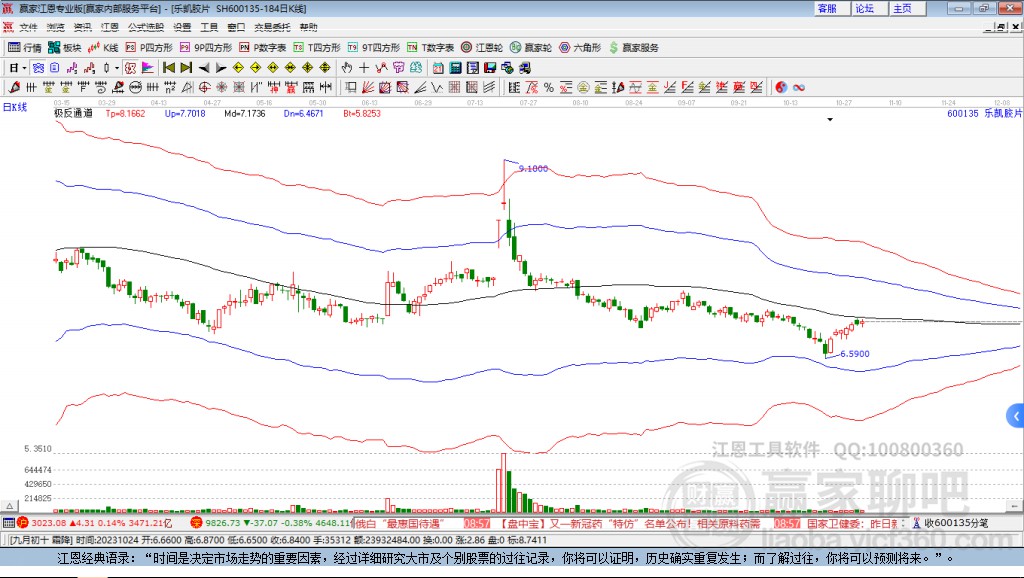Open the 国家卫健委 news ticker headline
The image size is (1024, 578).
(x=854, y=524)
